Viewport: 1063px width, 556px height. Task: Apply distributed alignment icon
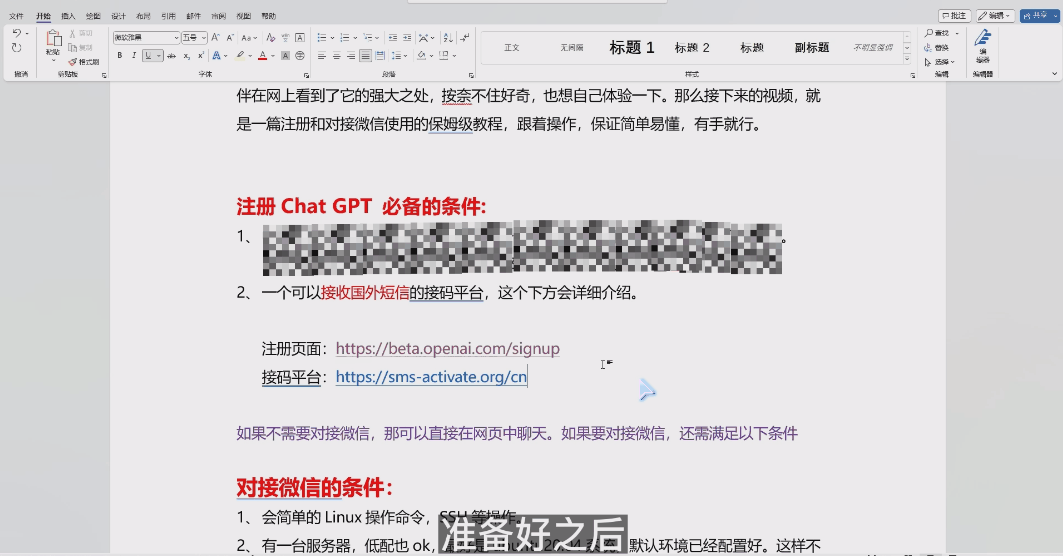tap(380, 56)
